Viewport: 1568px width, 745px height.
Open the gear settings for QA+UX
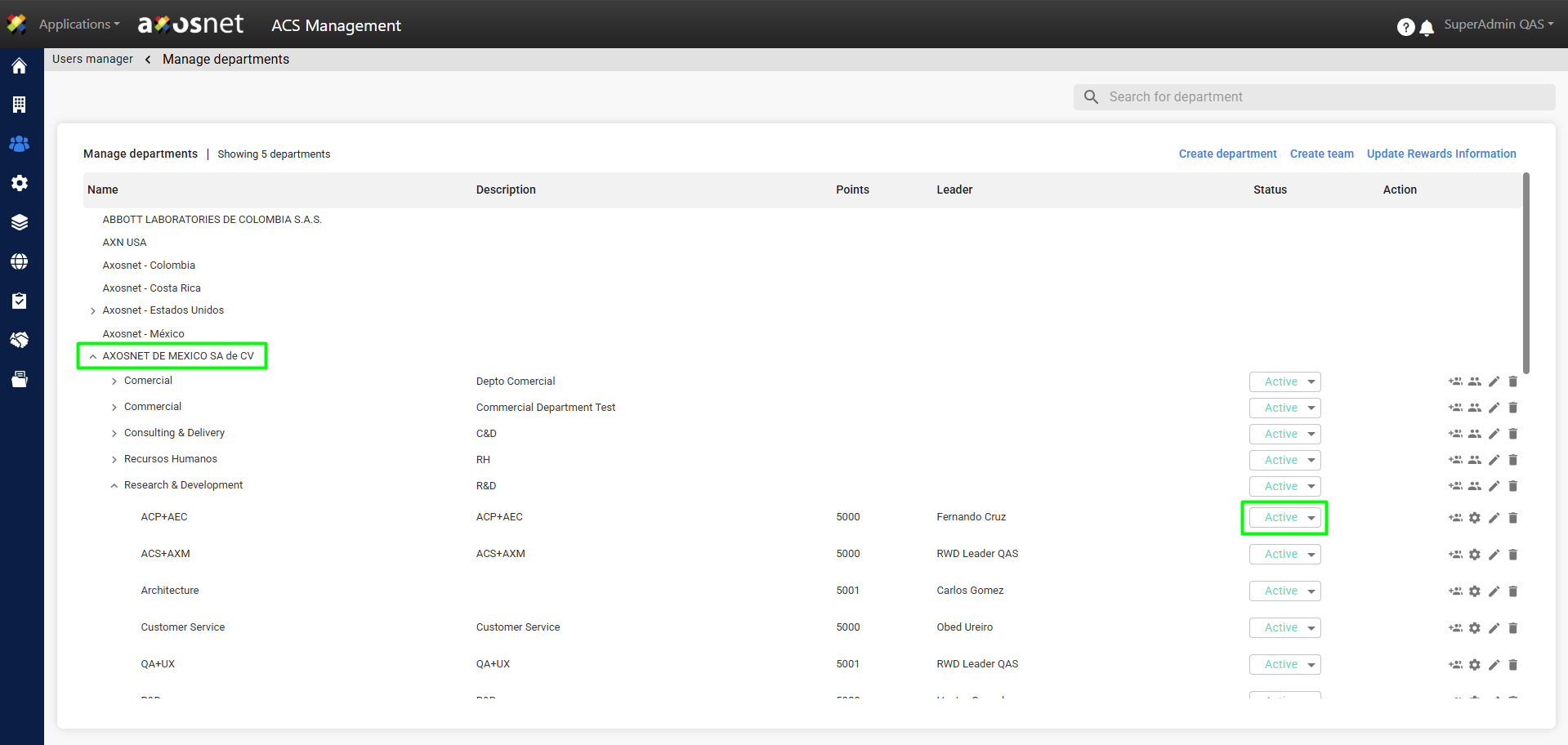click(1474, 665)
